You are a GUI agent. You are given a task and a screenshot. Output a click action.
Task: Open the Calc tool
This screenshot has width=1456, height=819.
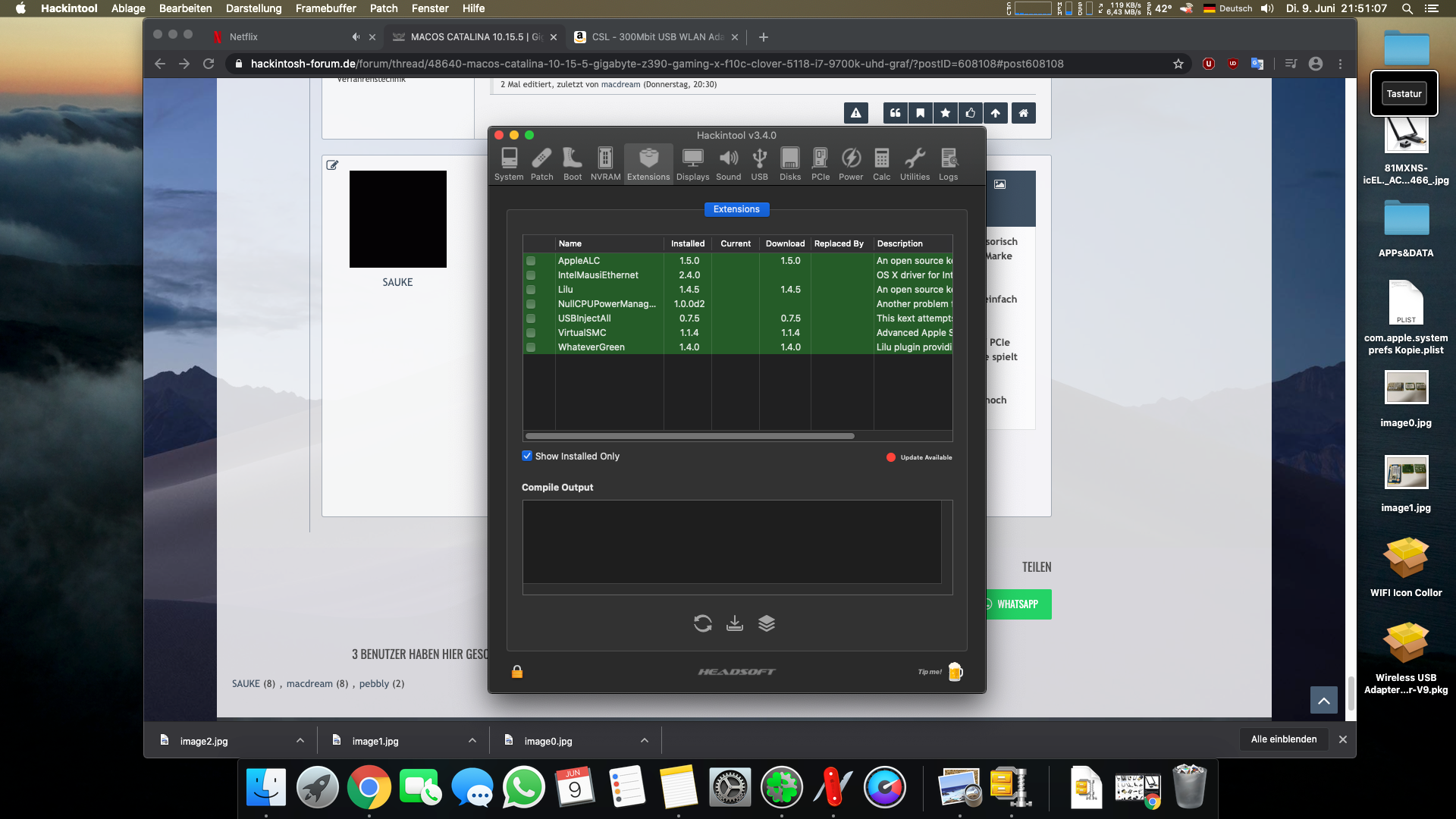pyautogui.click(x=881, y=163)
